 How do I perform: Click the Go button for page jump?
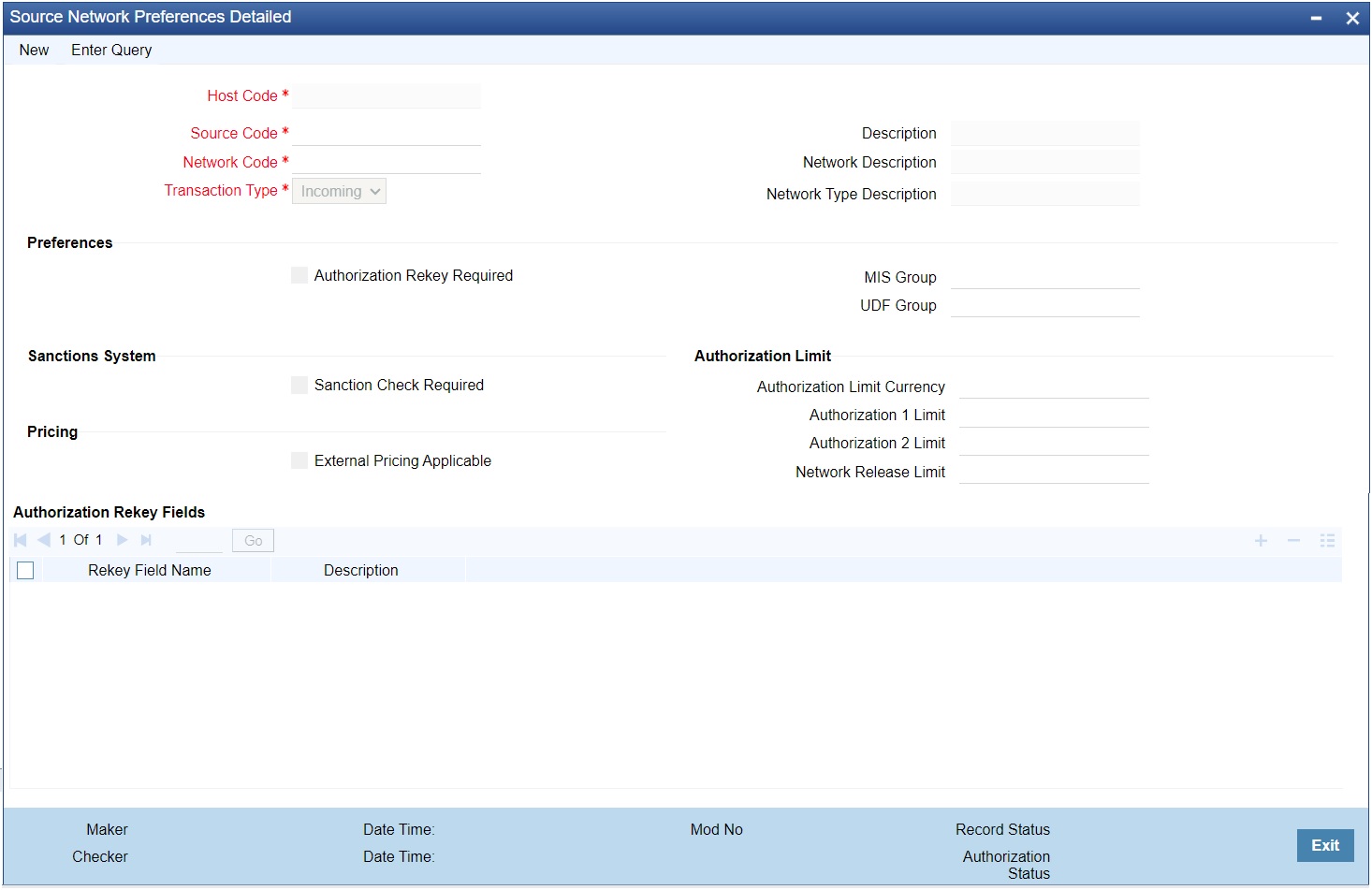coord(253,540)
